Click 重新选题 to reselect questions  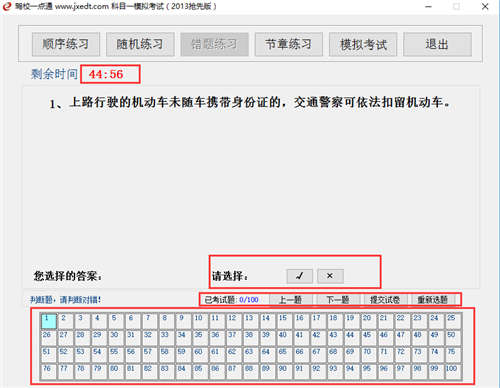point(433,300)
